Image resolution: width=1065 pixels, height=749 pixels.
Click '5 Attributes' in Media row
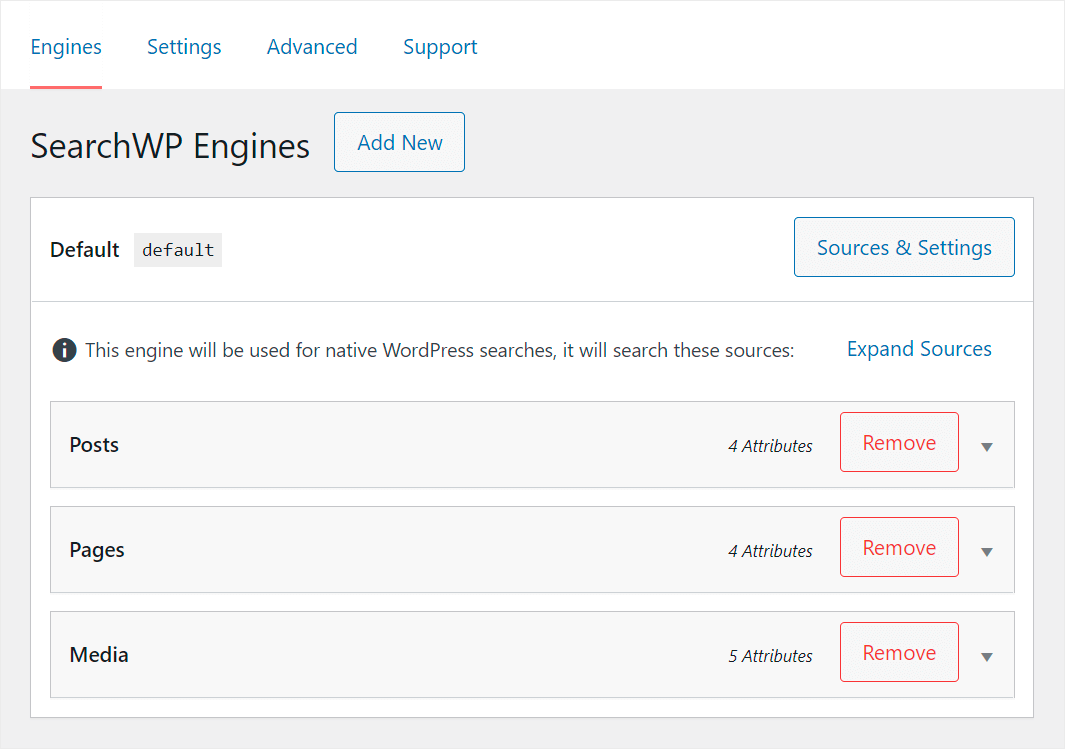click(x=770, y=656)
